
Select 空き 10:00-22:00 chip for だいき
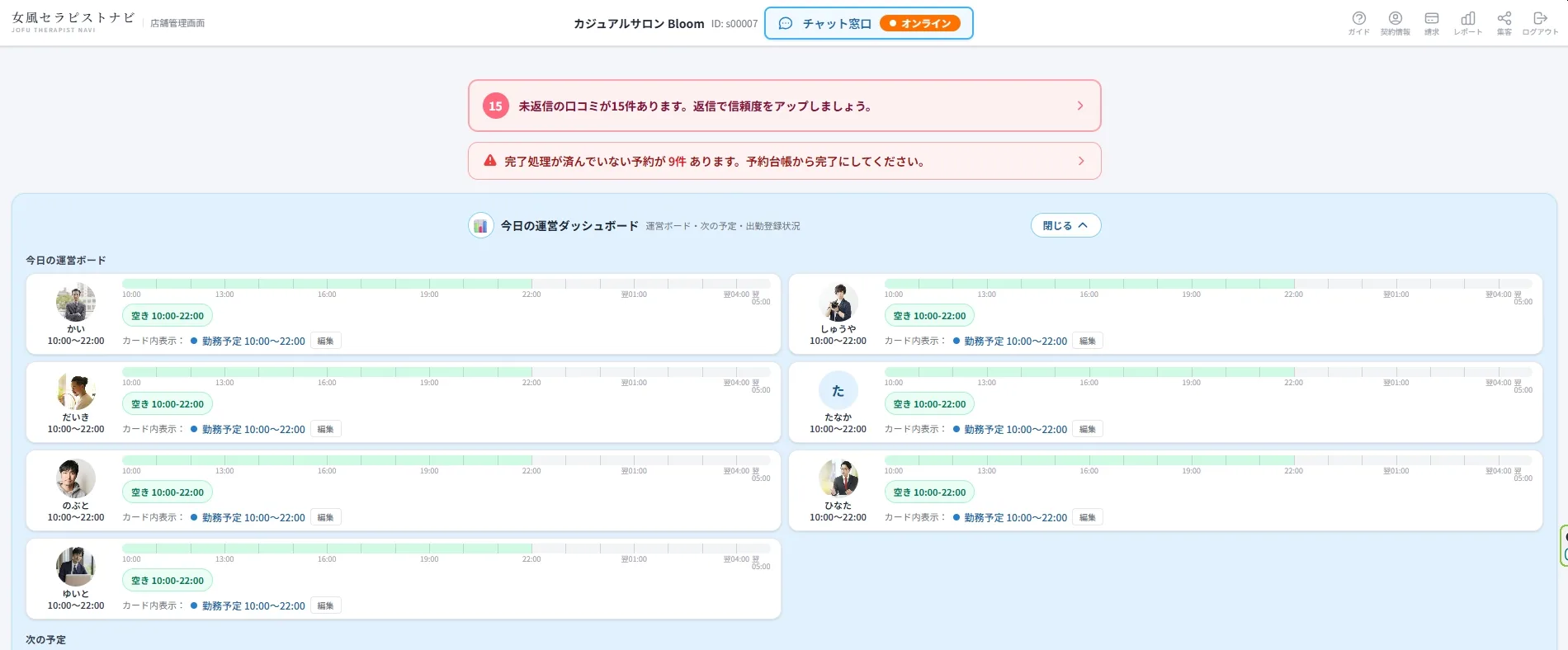click(168, 404)
